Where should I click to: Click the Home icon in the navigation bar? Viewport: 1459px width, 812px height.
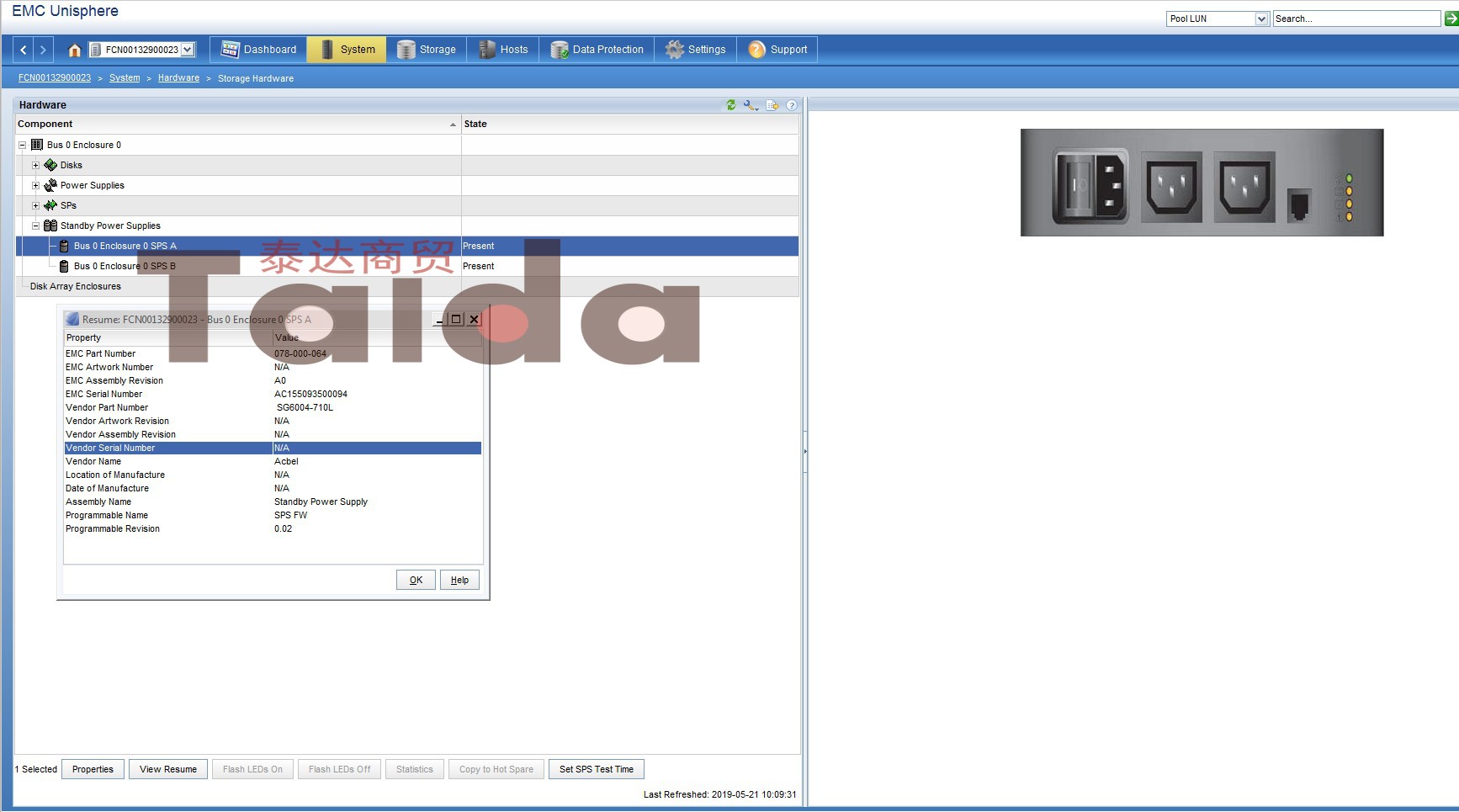pyautogui.click(x=74, y=50)
